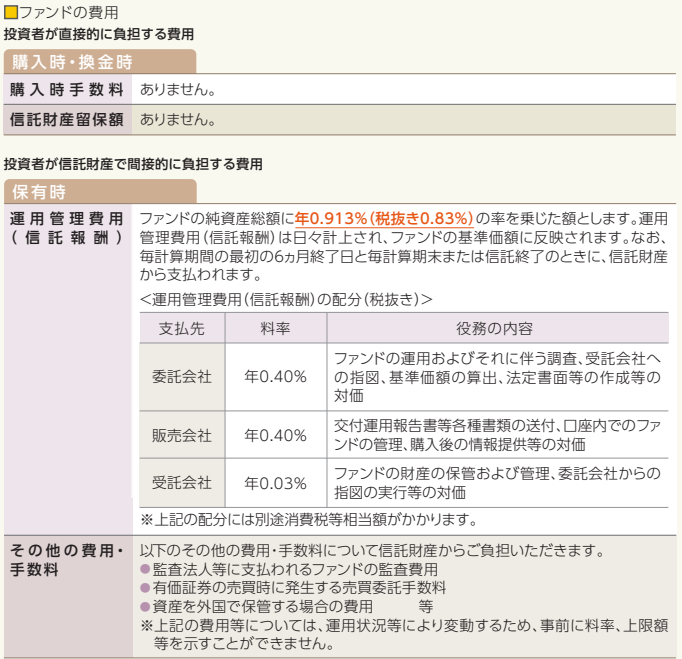Viewport: 682px width, 659px height.
Task: Click the 役務の内容 column header
Action: coord(495,329)
